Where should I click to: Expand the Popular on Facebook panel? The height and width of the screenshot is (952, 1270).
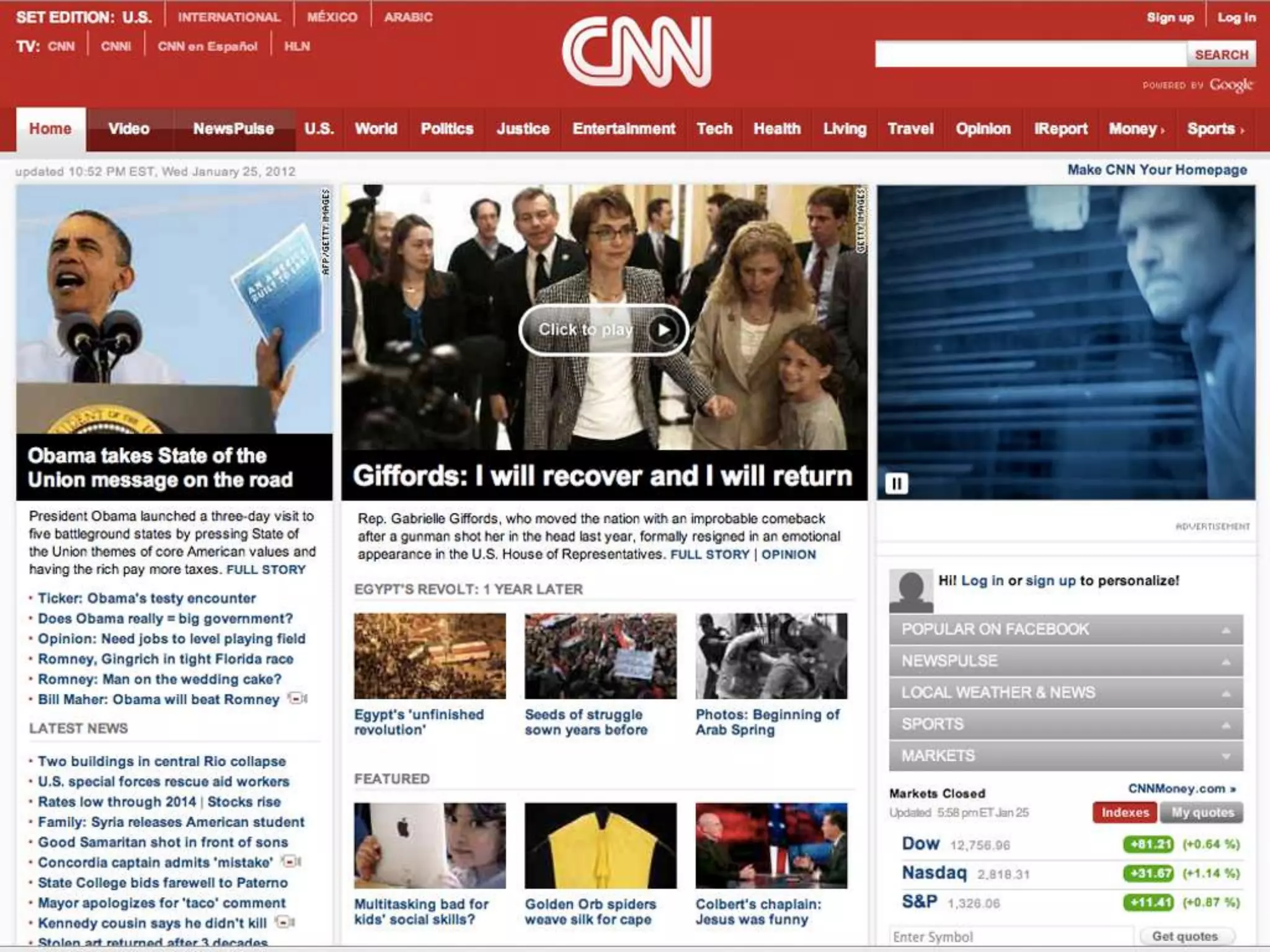click(1065, 629)
